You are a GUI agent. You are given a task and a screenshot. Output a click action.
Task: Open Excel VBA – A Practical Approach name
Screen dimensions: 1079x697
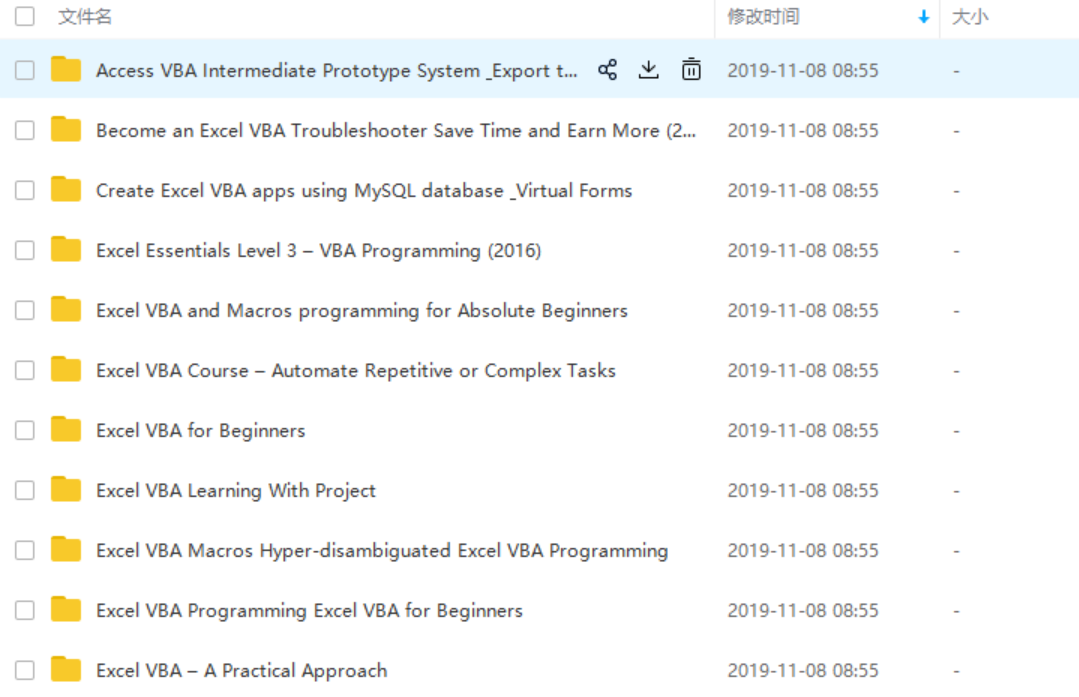(x=242, y=671)
